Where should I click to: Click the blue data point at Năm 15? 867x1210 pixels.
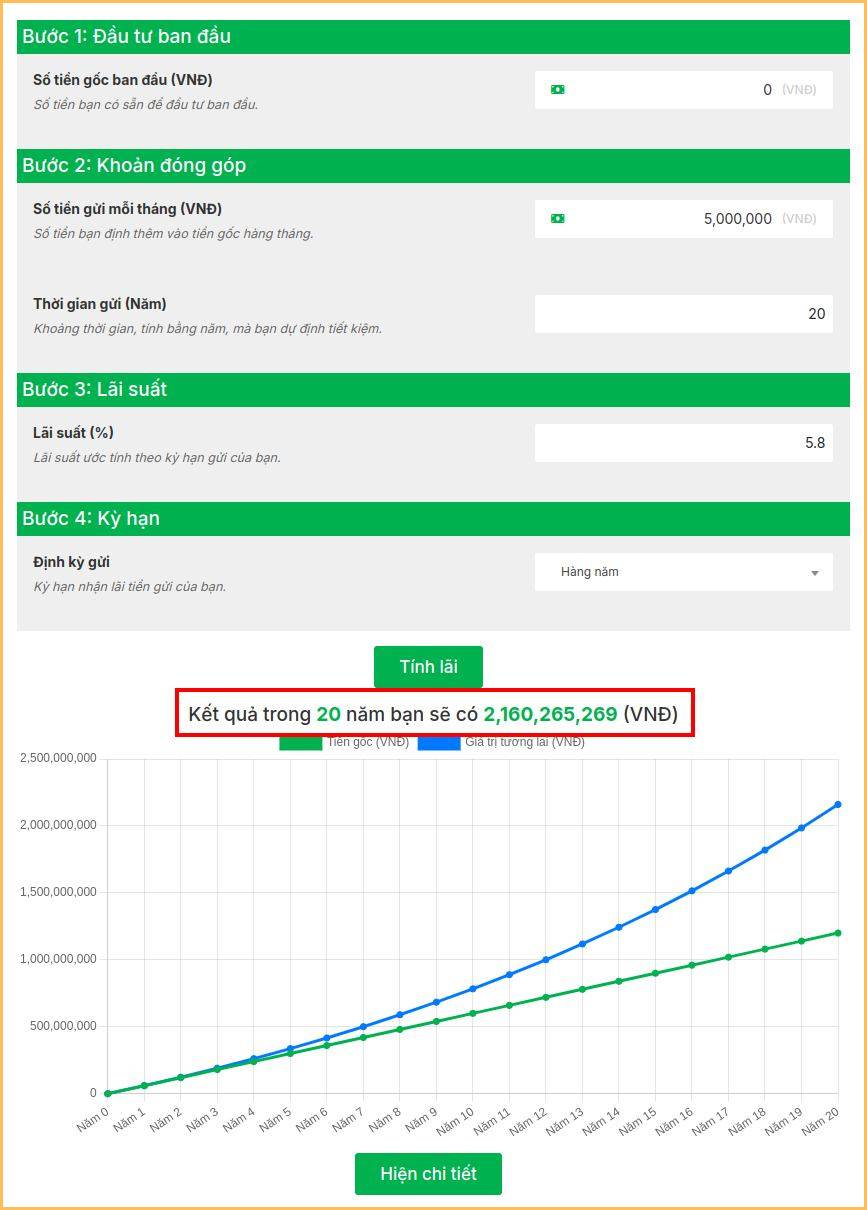pyautogui.click(x=655, y=910)
